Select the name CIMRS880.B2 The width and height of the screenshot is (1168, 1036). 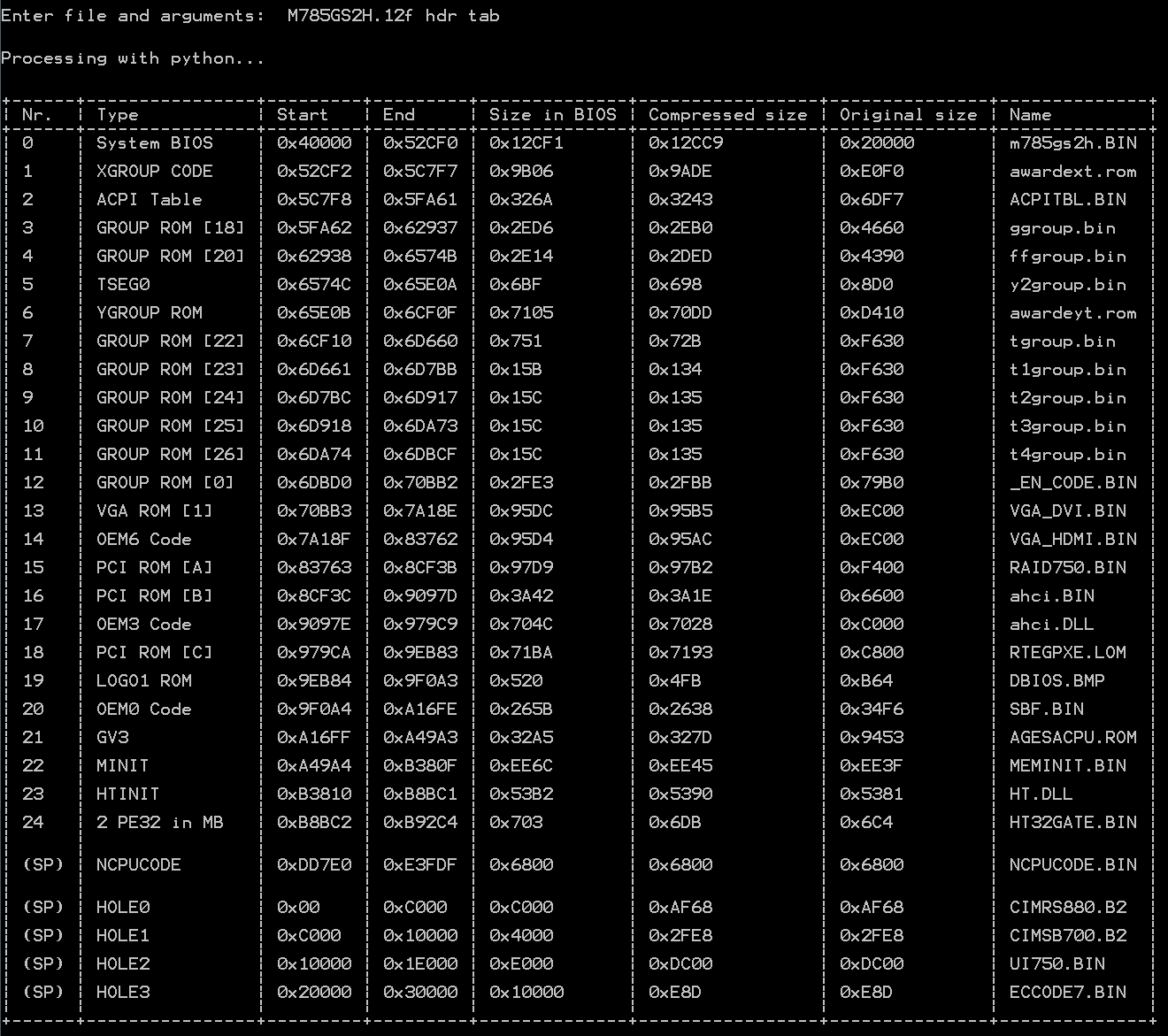pyautogui.click(x=1067, y=907)
